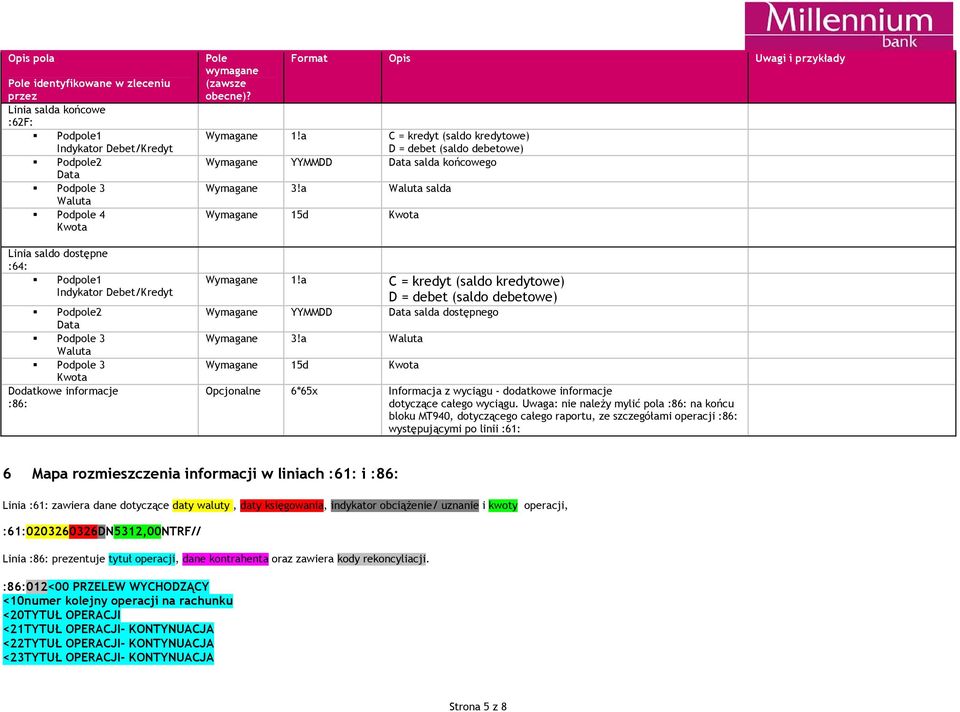Click the large 'D = debet (saldo debetowe)' text
The width and height of the screenshot is (960, 712).
coord(473,297)
